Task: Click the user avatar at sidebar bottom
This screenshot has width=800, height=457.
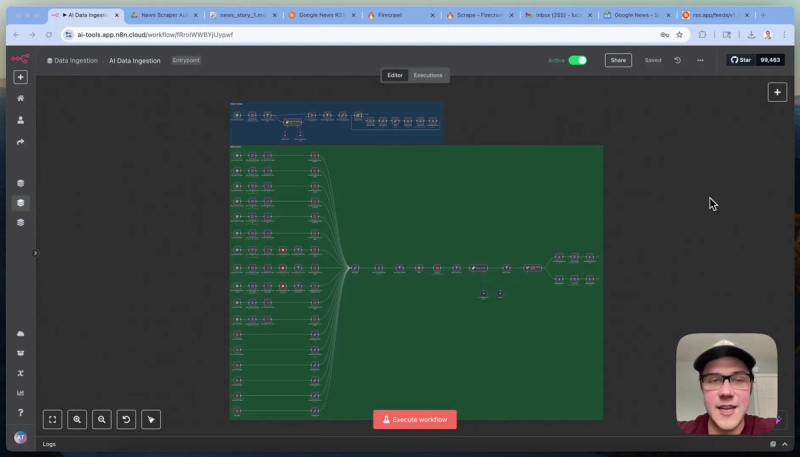Action: coord(20,438)
